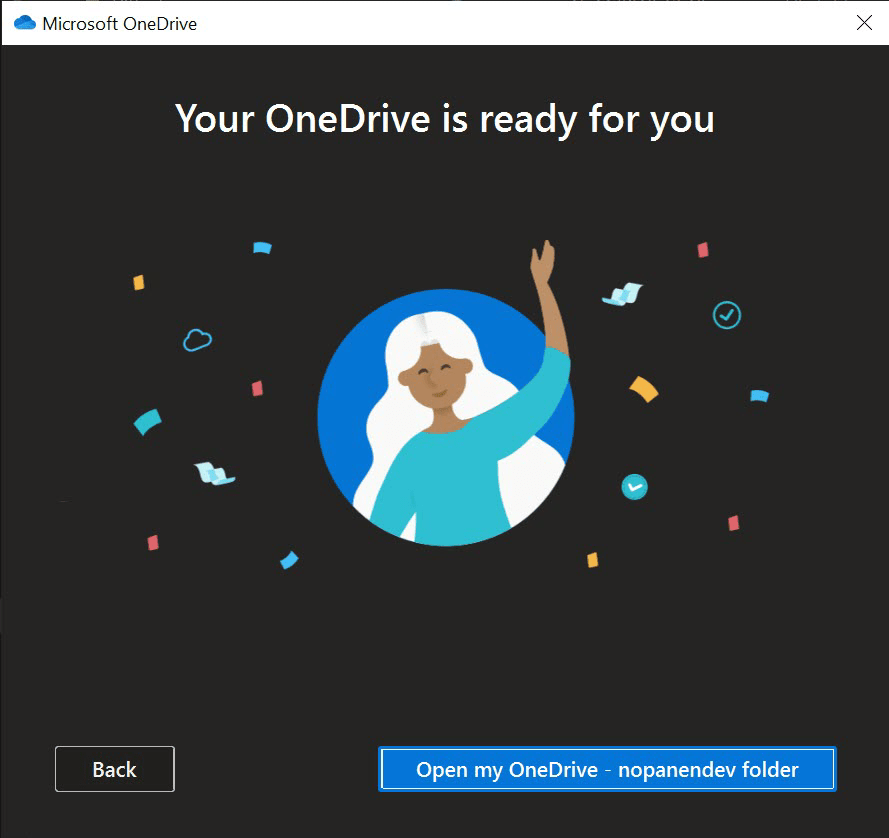
Task: Click the outlined checkmark circle icon
Action: point(726,315)
